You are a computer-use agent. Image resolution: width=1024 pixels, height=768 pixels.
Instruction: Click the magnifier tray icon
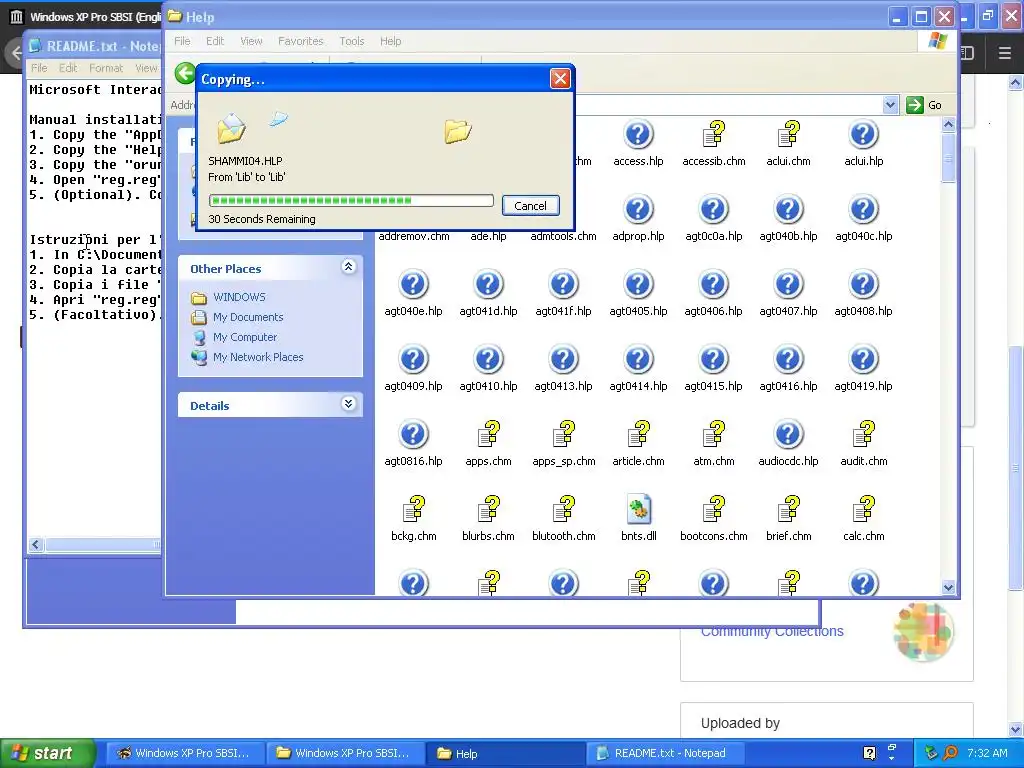pyautogui.click(x=950, y=753)
